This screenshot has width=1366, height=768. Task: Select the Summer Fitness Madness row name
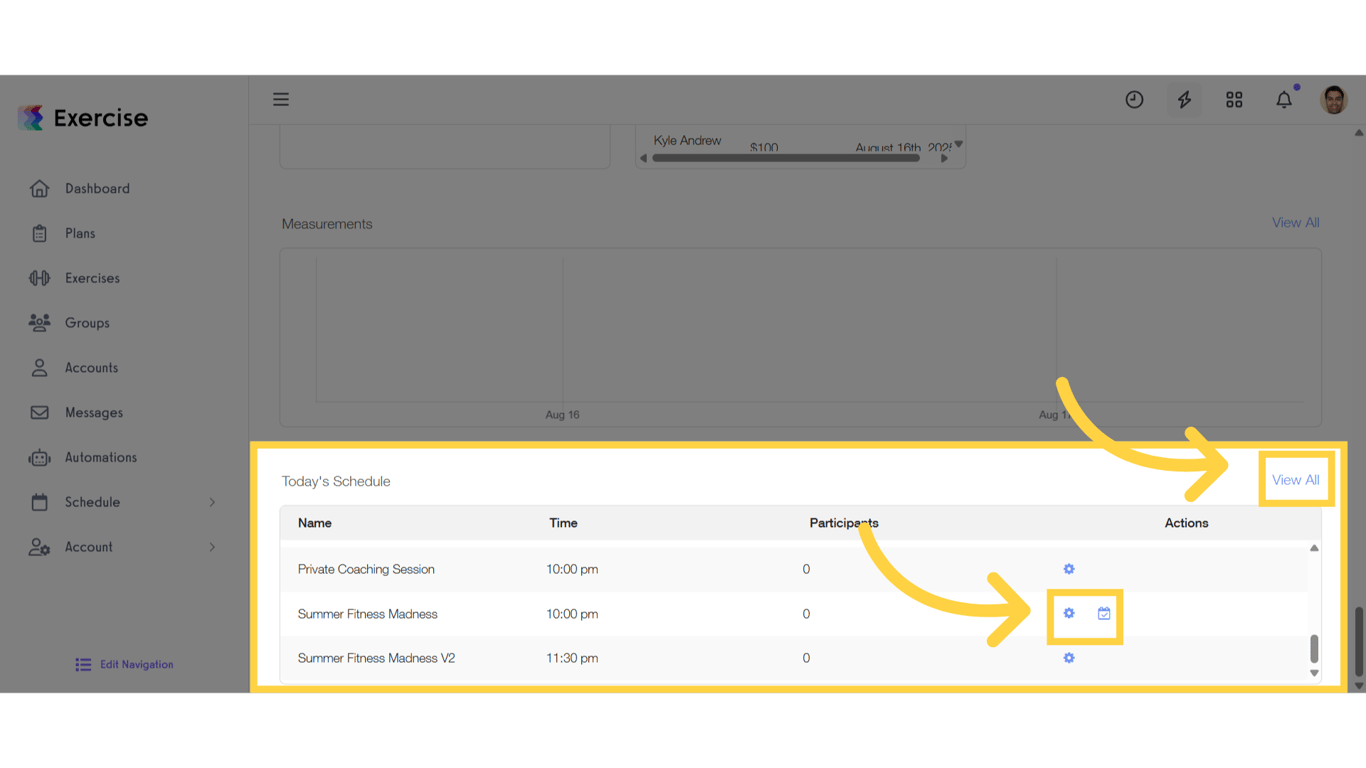[367, 614]
